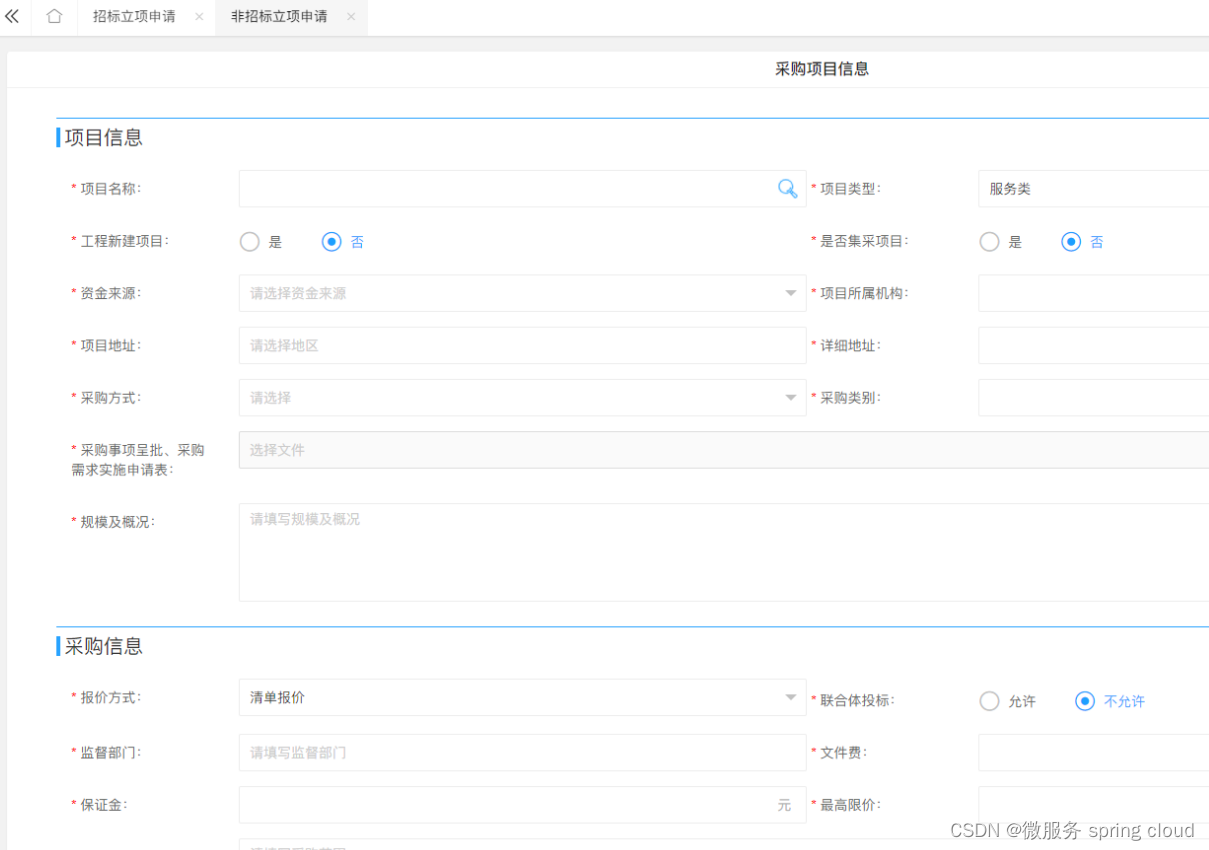Viewport: 1209px width, 850px height.
Task: Click the 规模及概况 text area
Action: pyautogui.click(x=724, y=552)
